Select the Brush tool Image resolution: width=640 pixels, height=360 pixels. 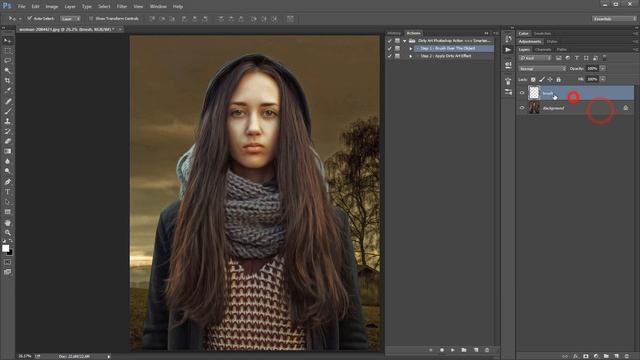tap(7, 111)
